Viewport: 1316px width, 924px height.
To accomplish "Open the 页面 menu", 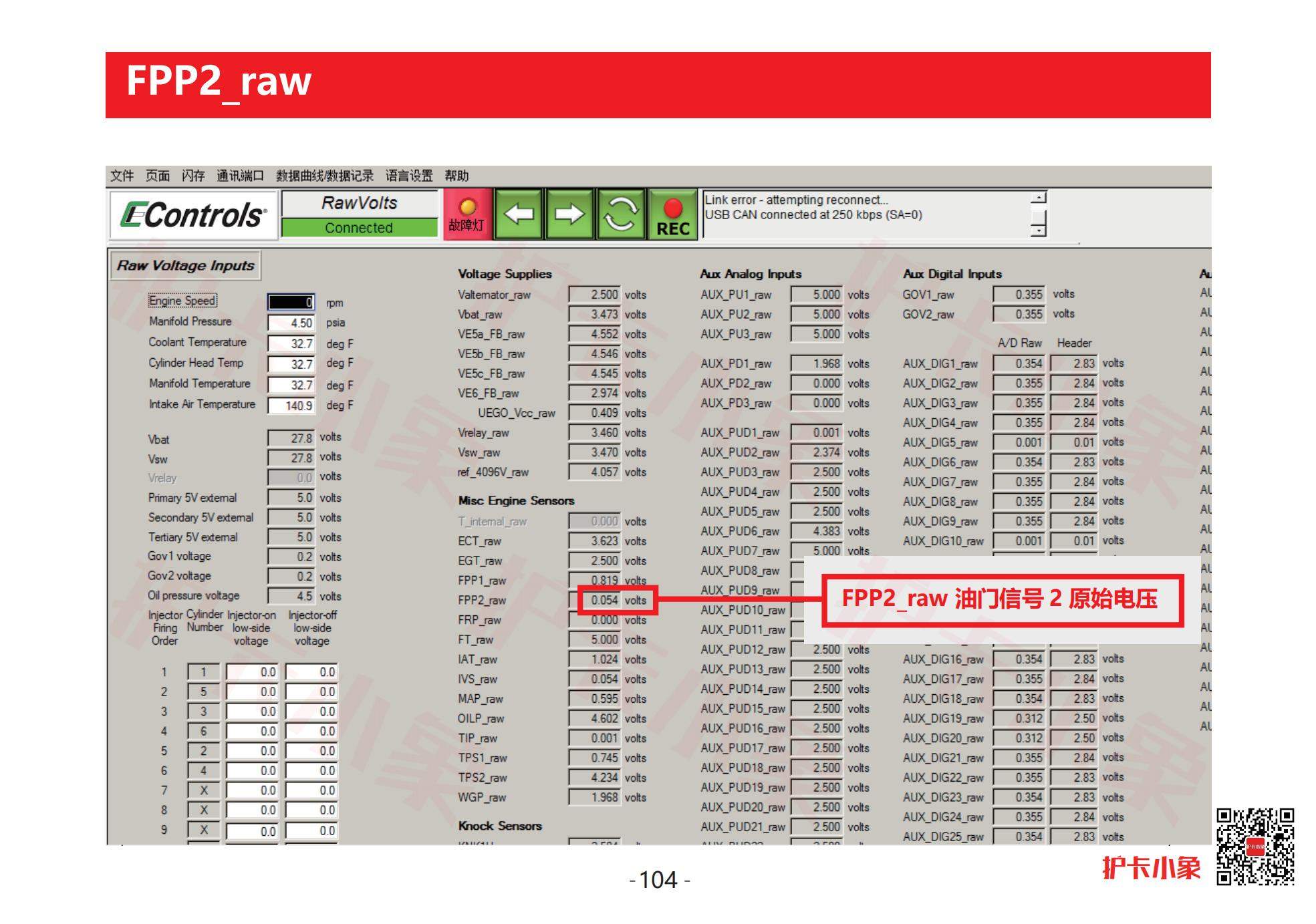I will click(x=158, y=176).
